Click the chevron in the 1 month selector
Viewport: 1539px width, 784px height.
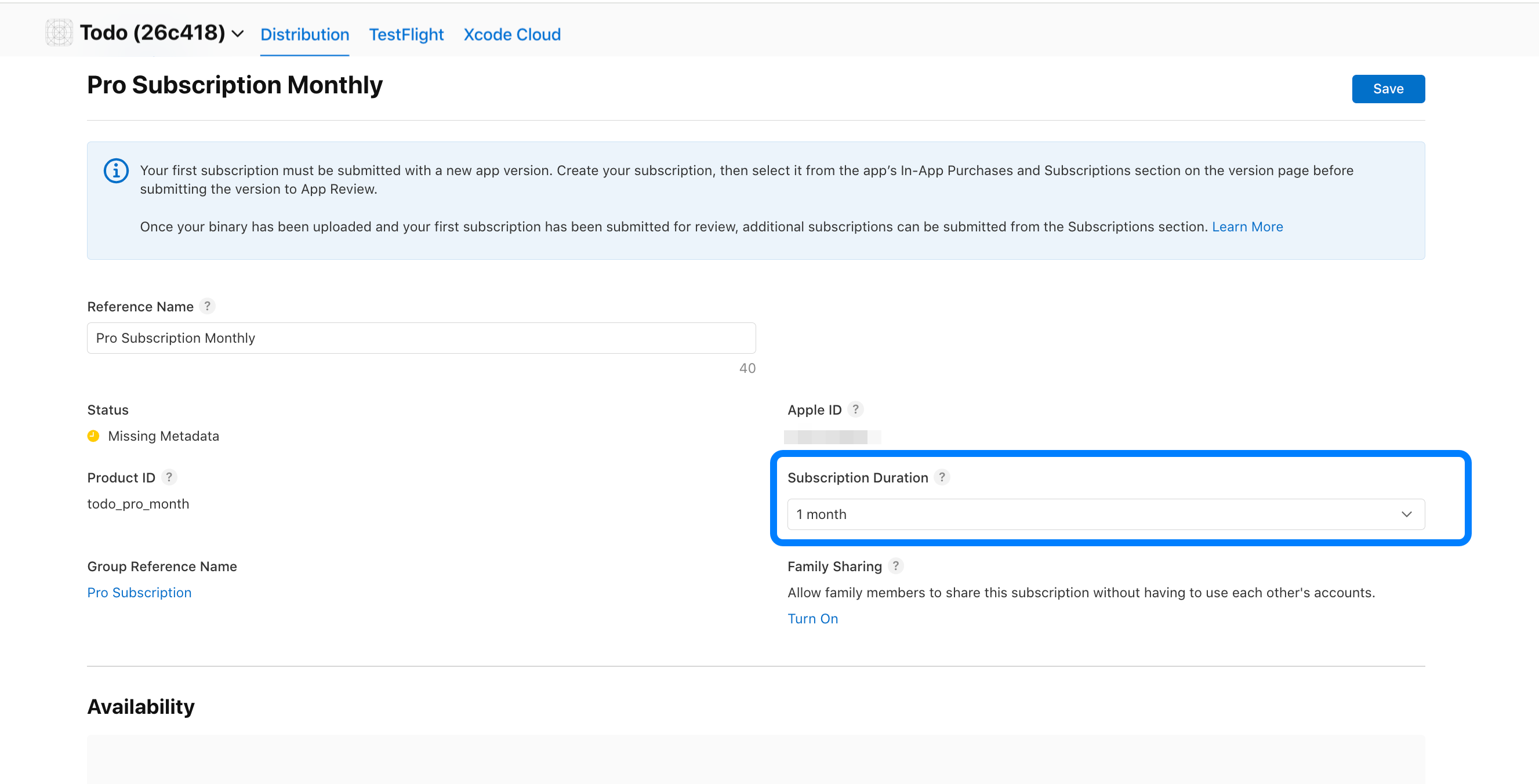tap(1406, 514)
